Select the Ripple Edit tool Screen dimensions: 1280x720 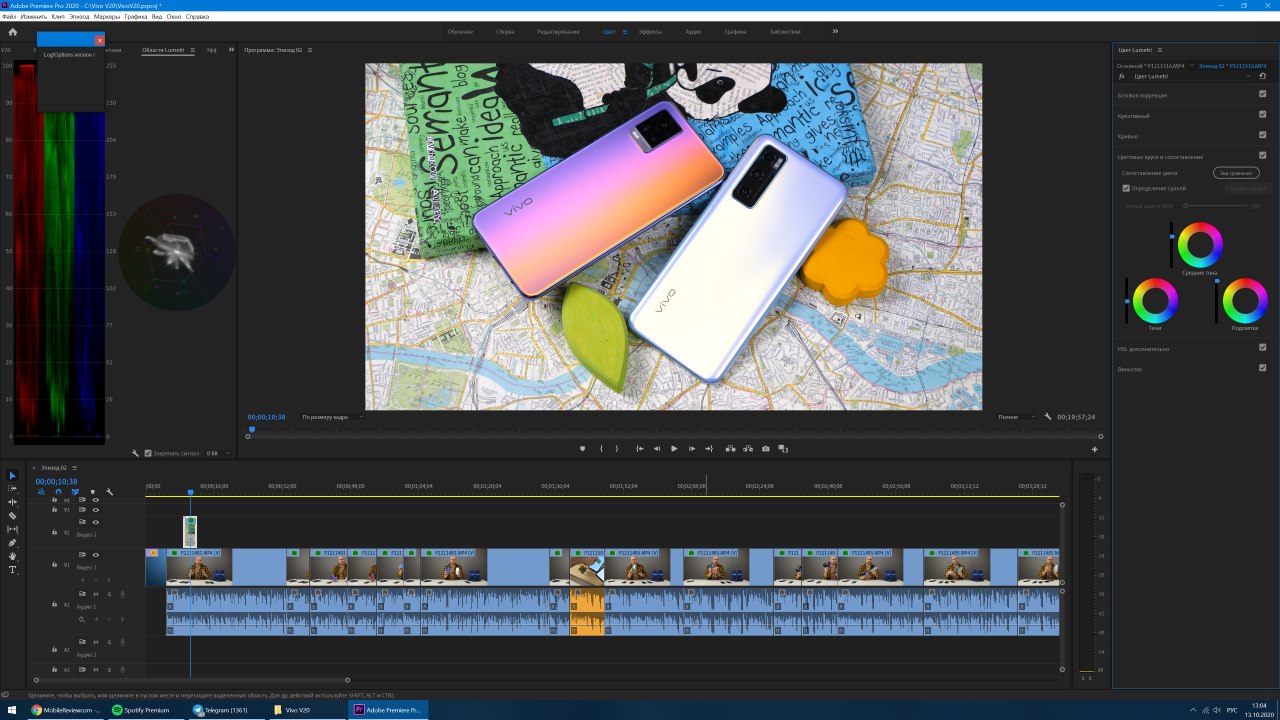[x=13, y=502]
